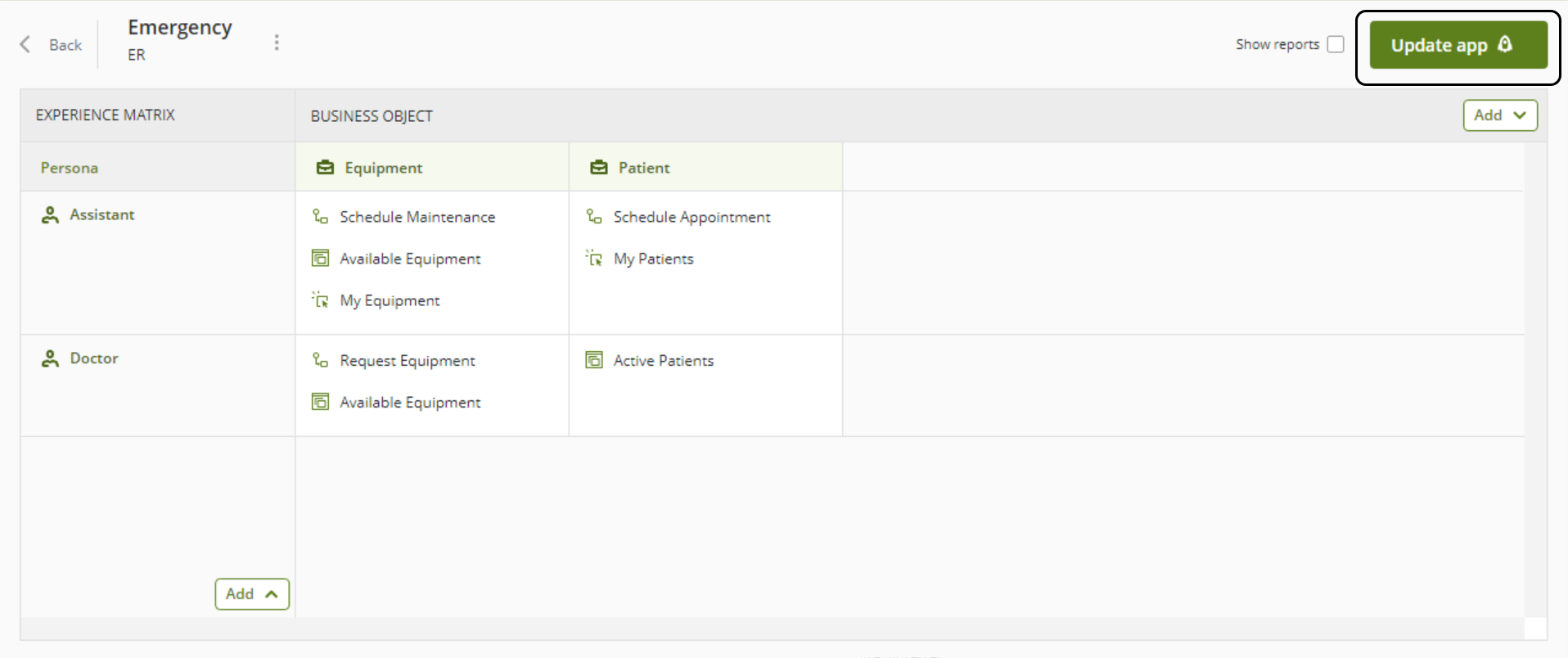1568x658 pixels.
Task: Click the EXPERIENCE MATRIX header
Action: 106,115
